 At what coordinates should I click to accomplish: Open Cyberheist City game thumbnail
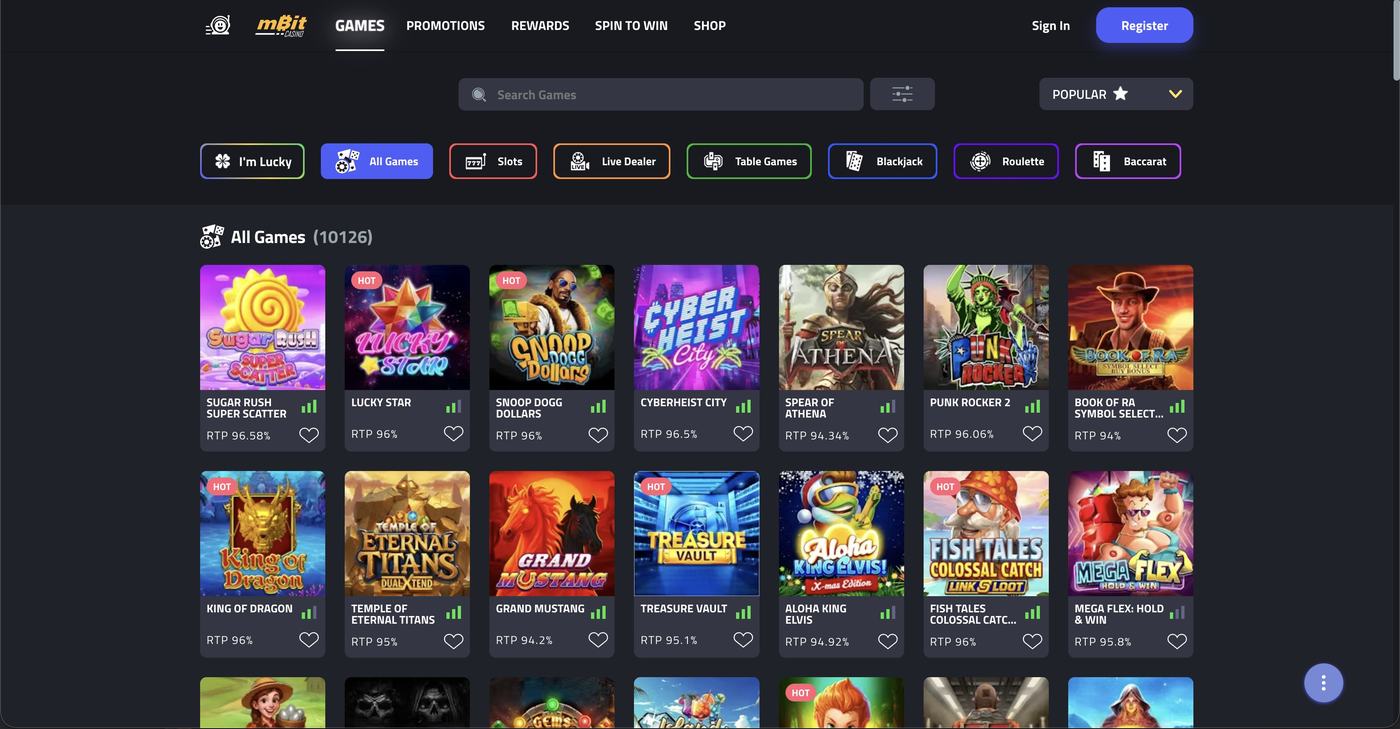(x=696, y=327)
